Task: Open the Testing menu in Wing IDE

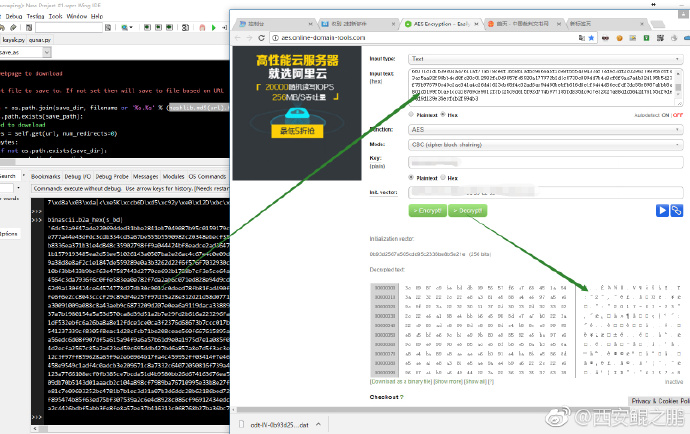Action: pyautogui.click(x=35, y=16)
